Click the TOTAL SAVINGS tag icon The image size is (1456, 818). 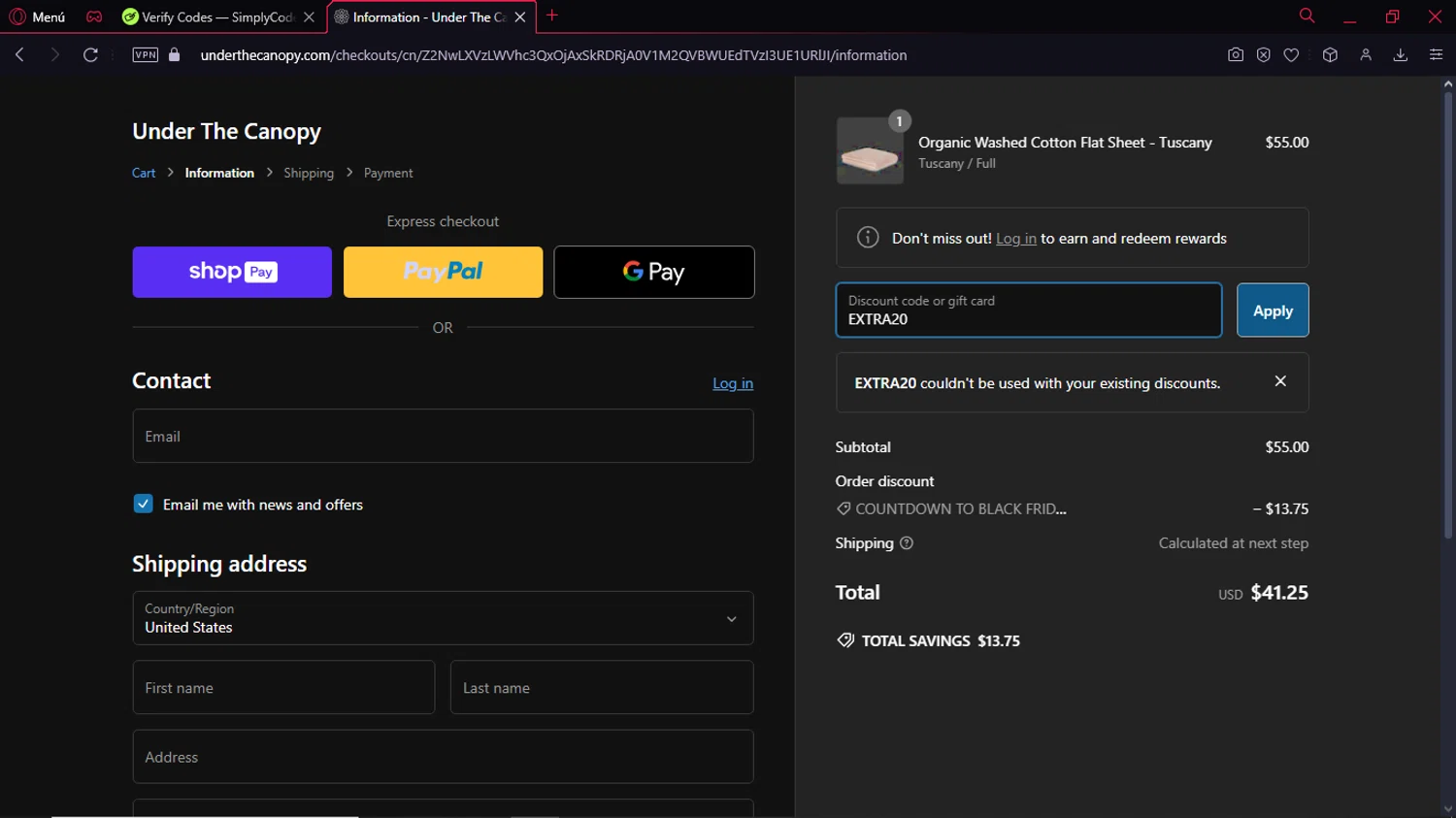pos(845,640)
